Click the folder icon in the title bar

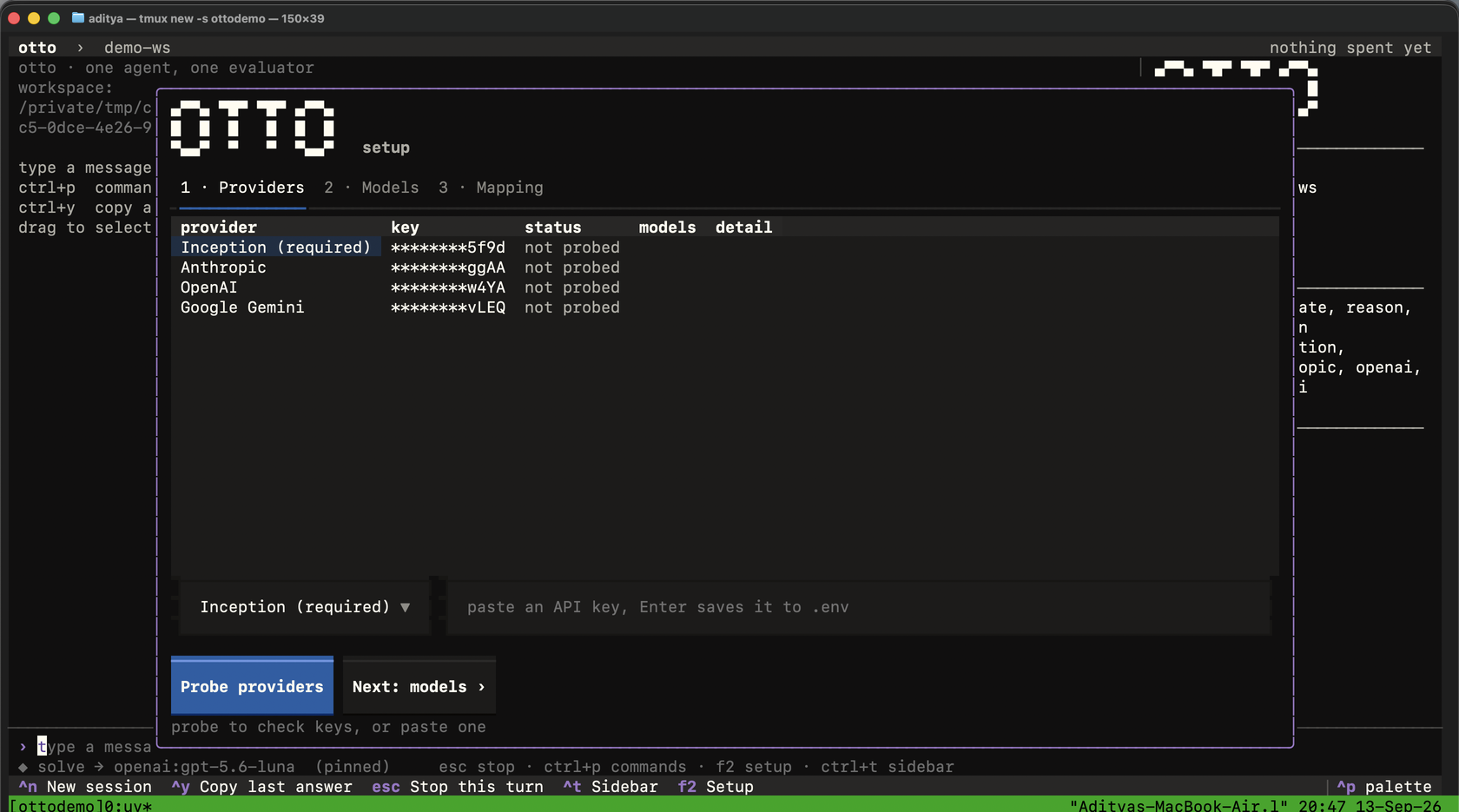[78, 18]
